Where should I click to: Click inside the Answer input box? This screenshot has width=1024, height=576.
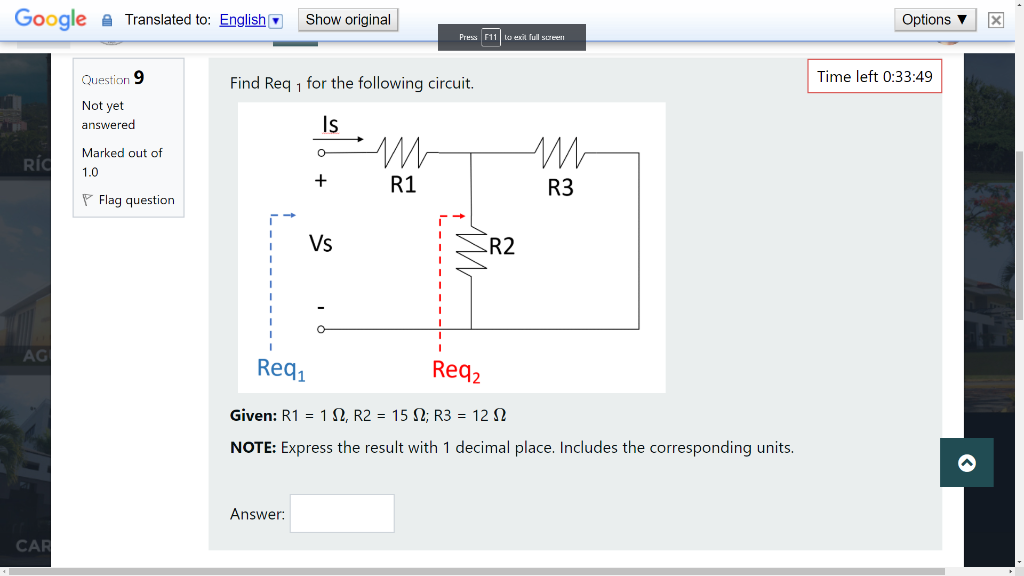pos(341,513)
